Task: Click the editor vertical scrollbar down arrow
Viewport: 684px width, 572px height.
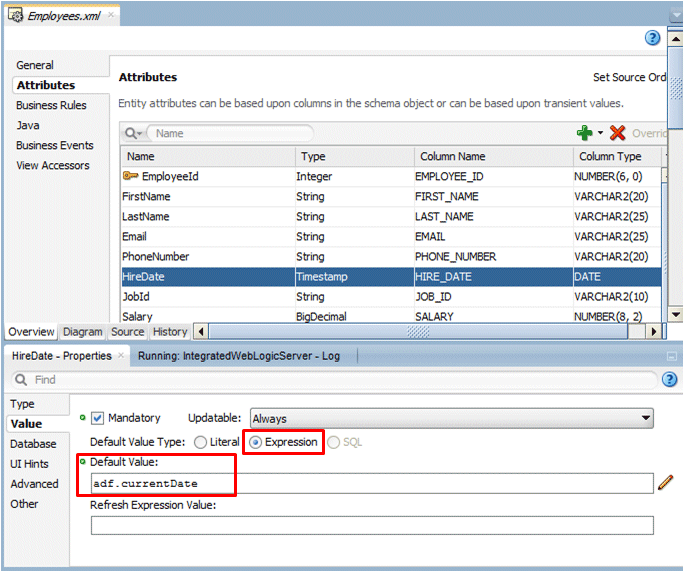Action: [x=675, y=314]
